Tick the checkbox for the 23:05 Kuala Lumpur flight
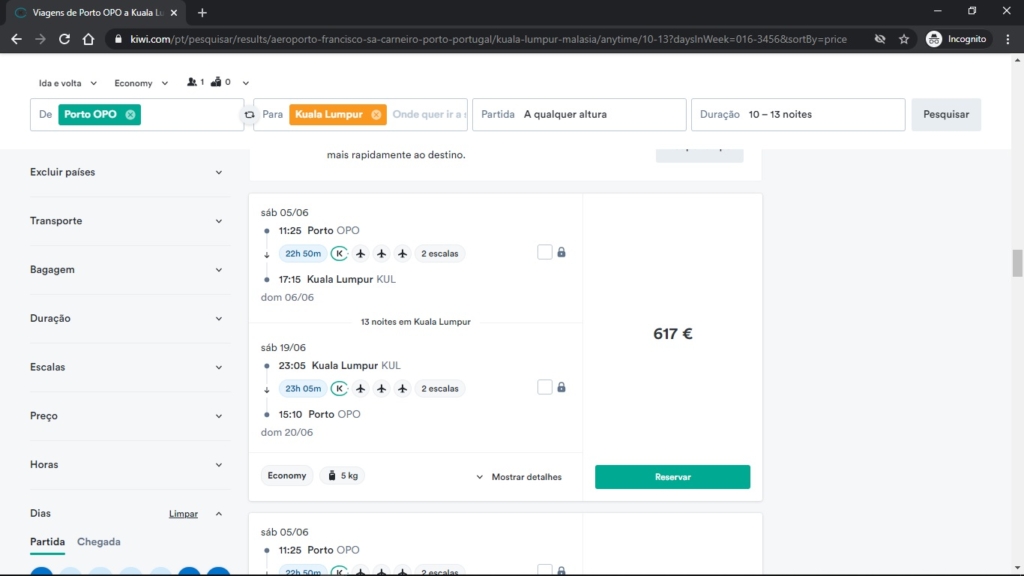The image size is (1024, 576). 545,387
